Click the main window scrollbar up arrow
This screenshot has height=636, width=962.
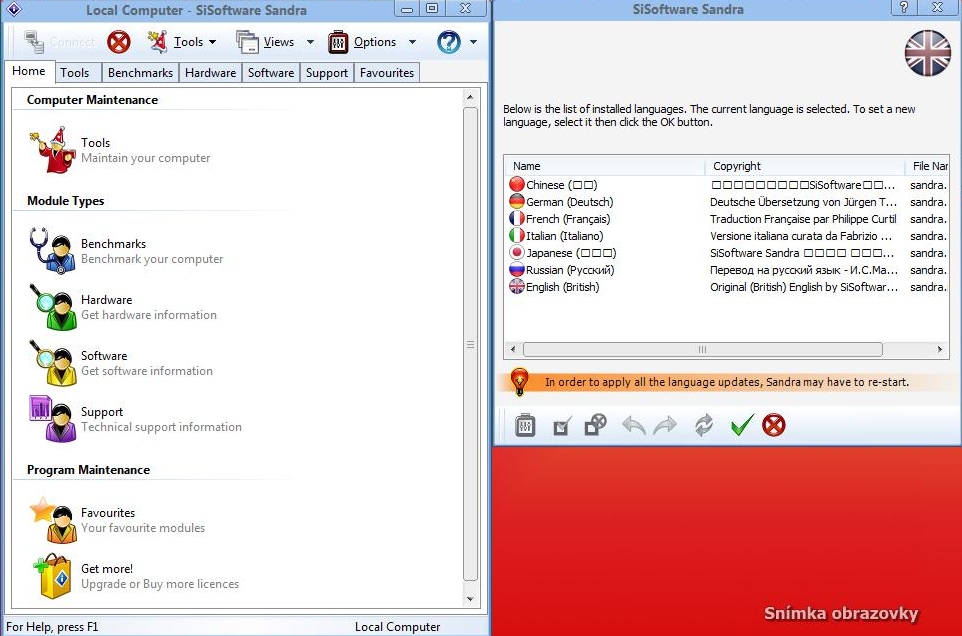pyautogui.click(x=471, y=97)
